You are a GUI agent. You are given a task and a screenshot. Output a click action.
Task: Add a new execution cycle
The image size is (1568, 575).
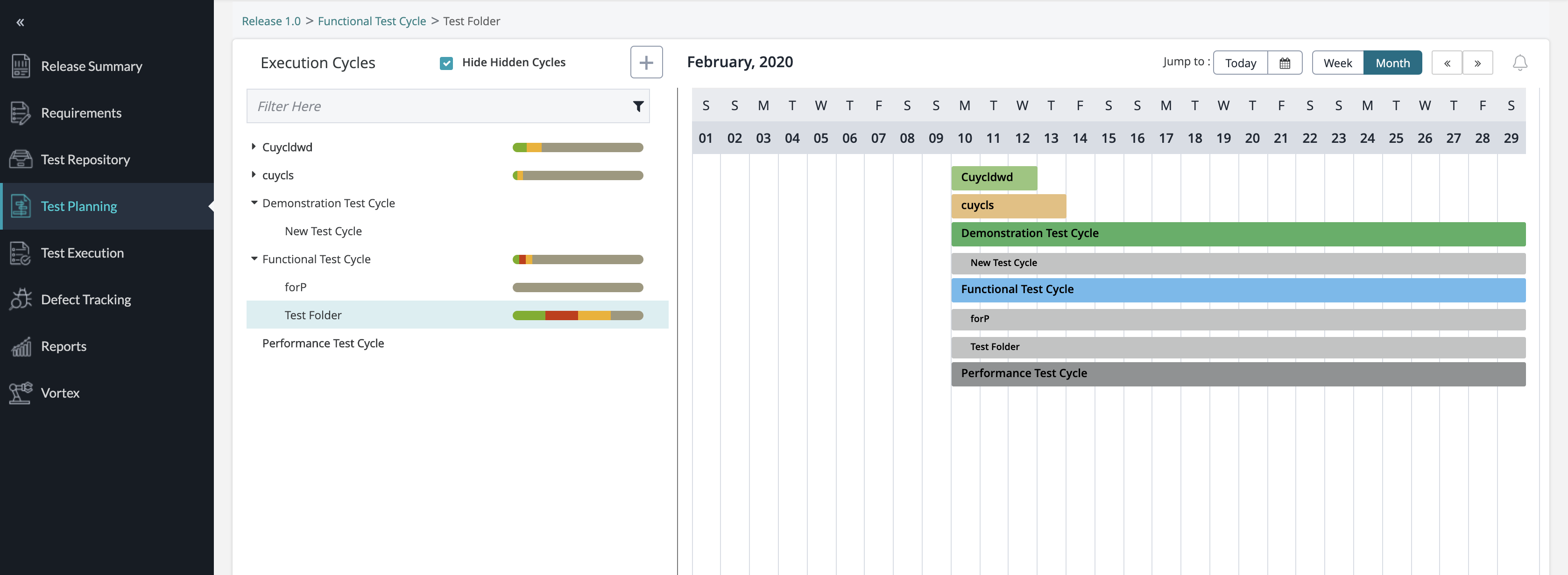click(x=646, y=62)
